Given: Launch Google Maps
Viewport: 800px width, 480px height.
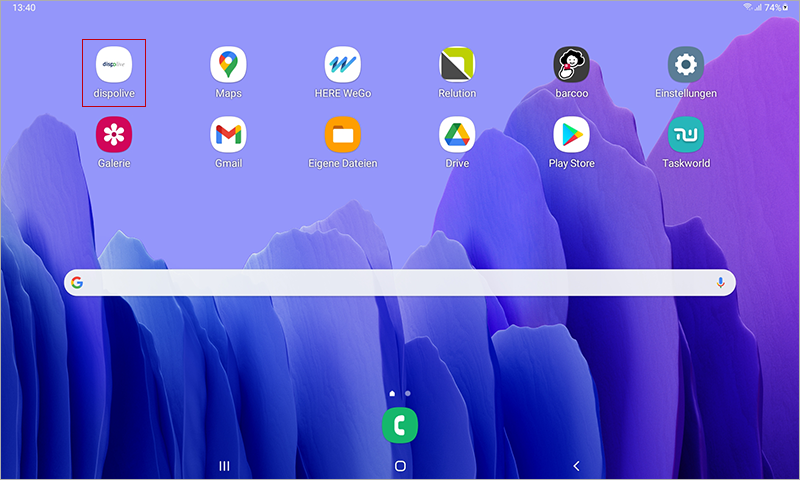Looking at the screenshot, I should point(228,65).
